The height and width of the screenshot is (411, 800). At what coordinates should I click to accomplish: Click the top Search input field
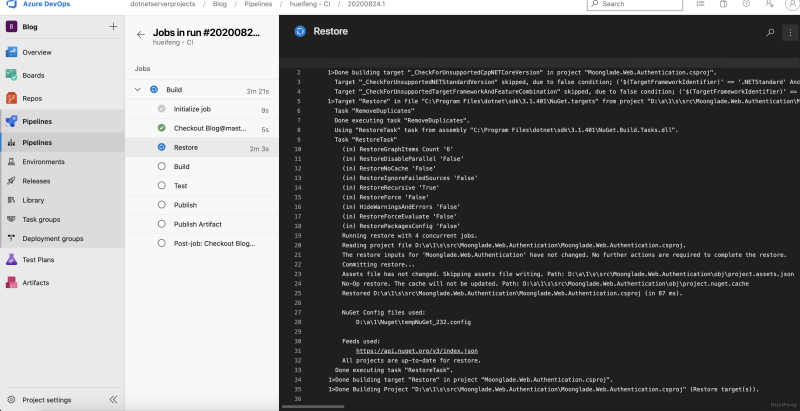point(635,4)
